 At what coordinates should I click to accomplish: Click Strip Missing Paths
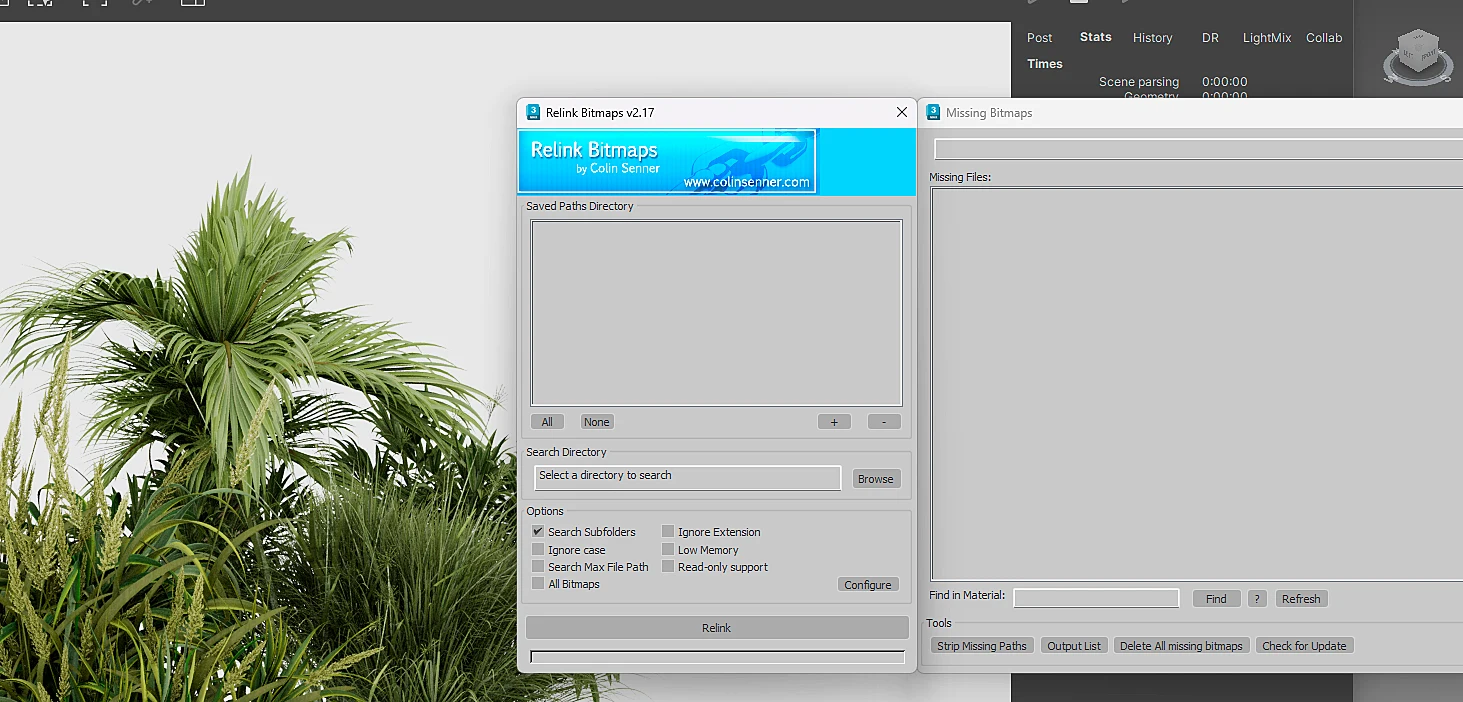click(982, 646)
